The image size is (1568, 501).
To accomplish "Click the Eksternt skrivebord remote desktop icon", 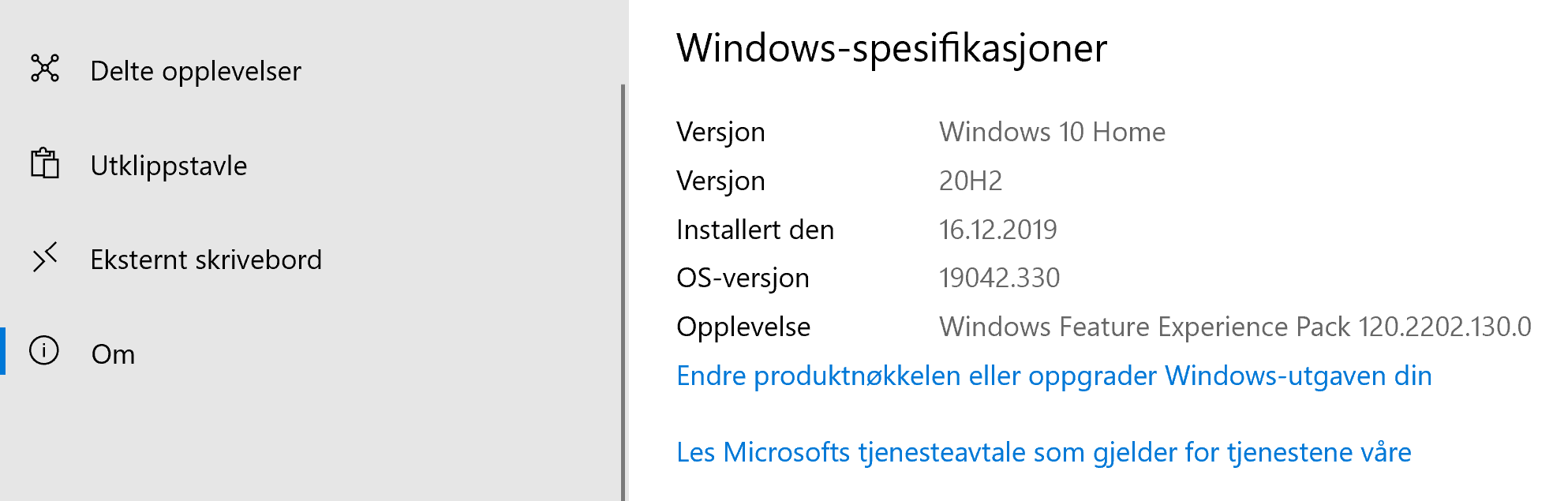I will point(45,258).
